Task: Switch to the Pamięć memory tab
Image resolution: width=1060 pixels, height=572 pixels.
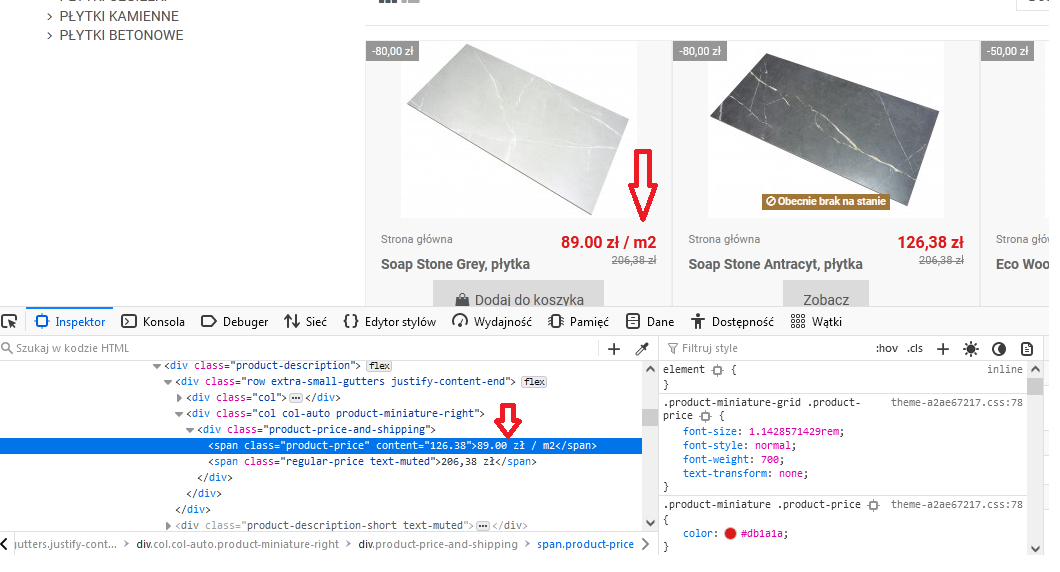Action: click(579, 322)
